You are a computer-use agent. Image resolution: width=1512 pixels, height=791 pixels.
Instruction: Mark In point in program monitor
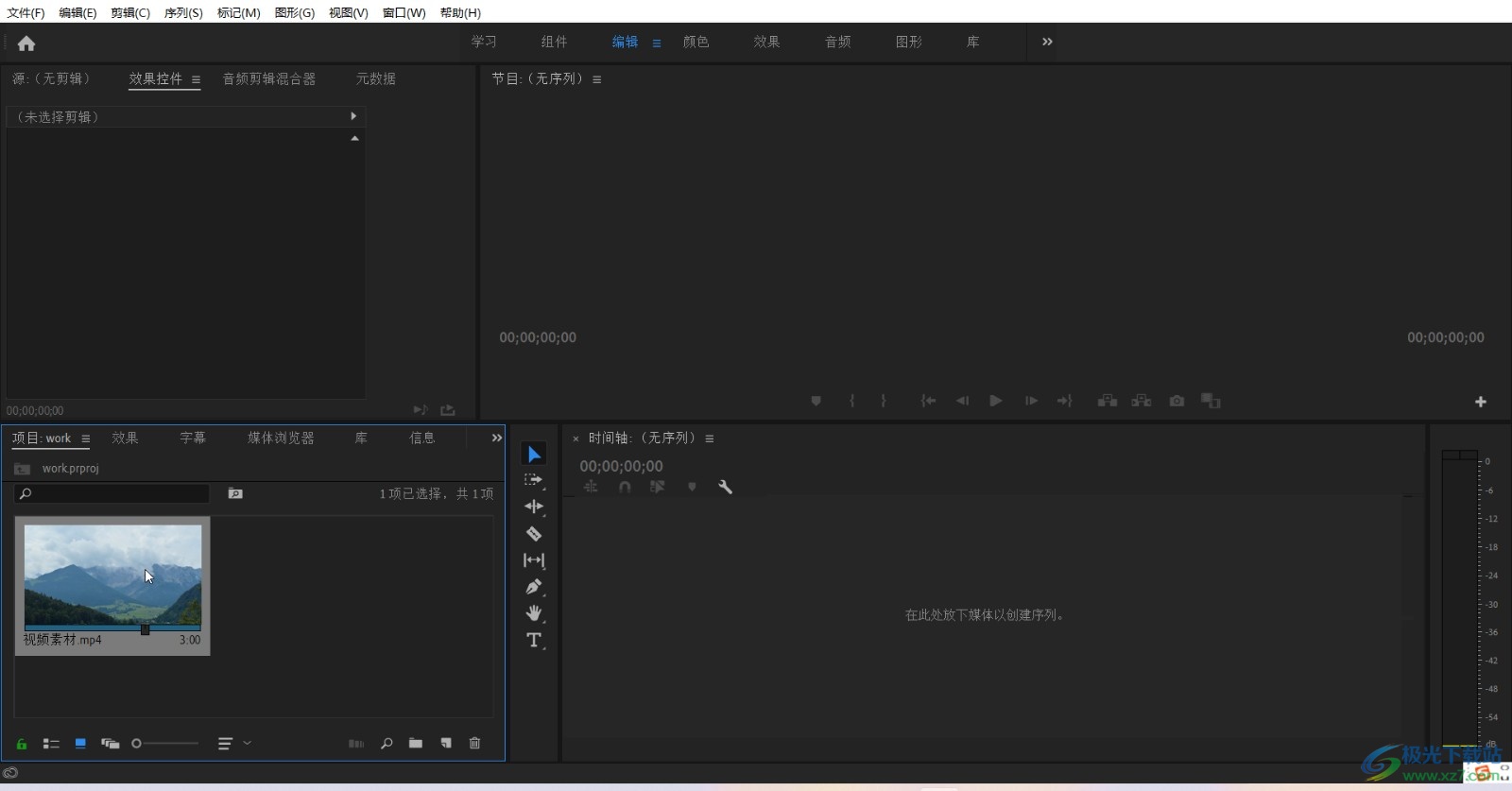click(x=851, y=401)
